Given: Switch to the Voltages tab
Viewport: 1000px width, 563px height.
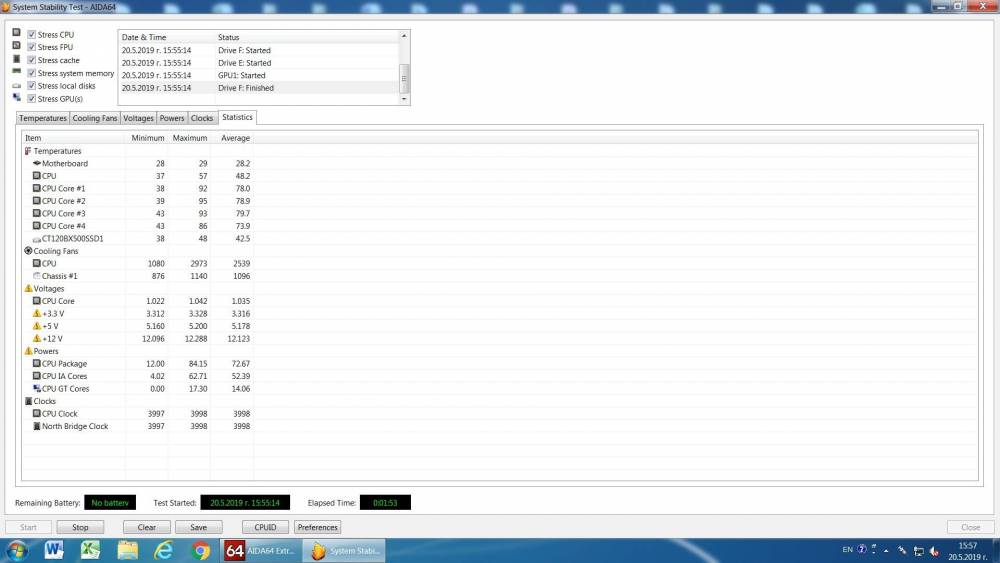Looking at the screenshot, I should [138, 118].
